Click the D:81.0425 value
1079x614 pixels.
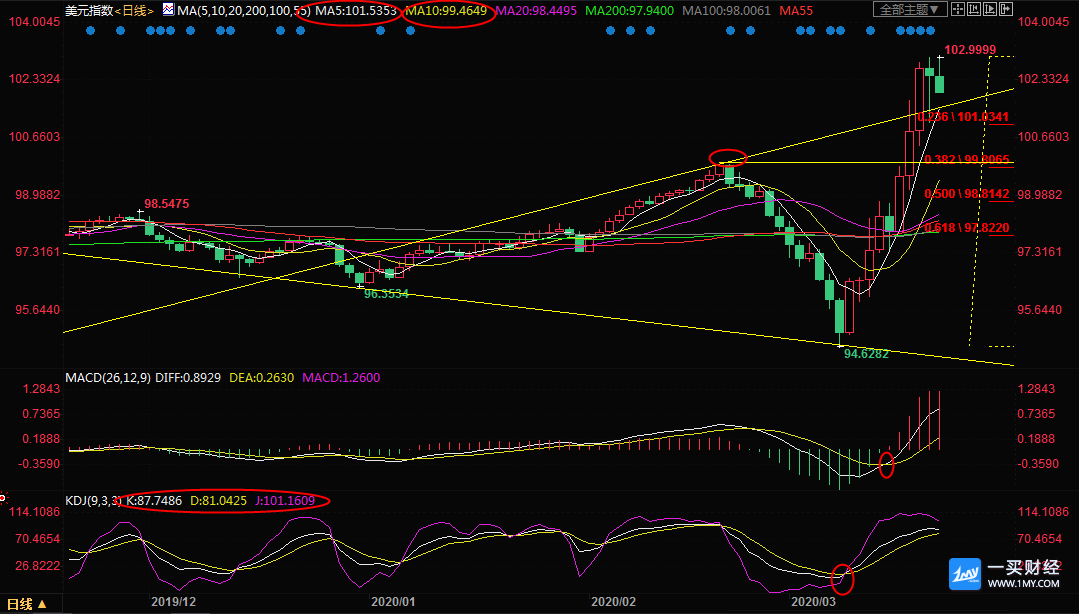218,500
